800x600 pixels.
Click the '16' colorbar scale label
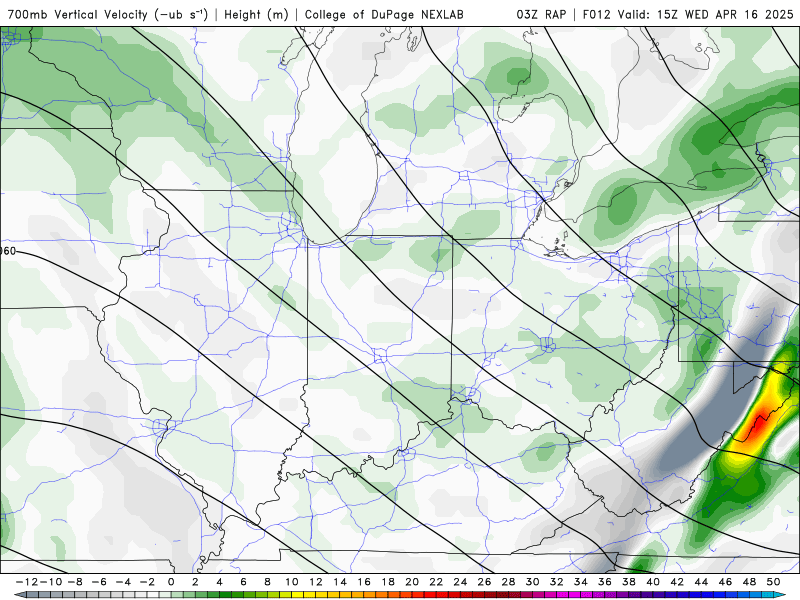click(364, 582)
